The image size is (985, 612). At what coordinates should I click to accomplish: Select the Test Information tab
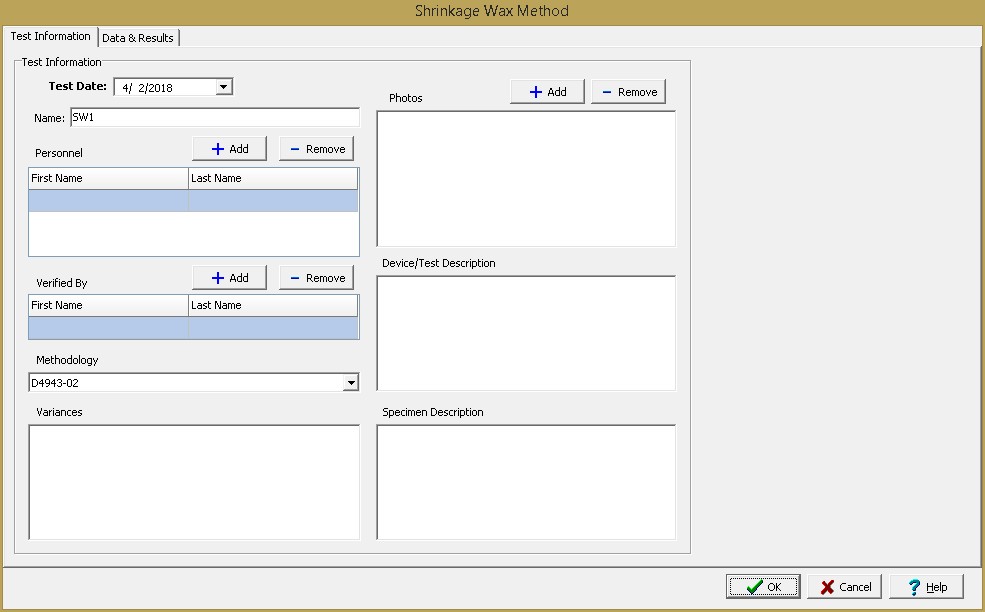click(50, 37)
